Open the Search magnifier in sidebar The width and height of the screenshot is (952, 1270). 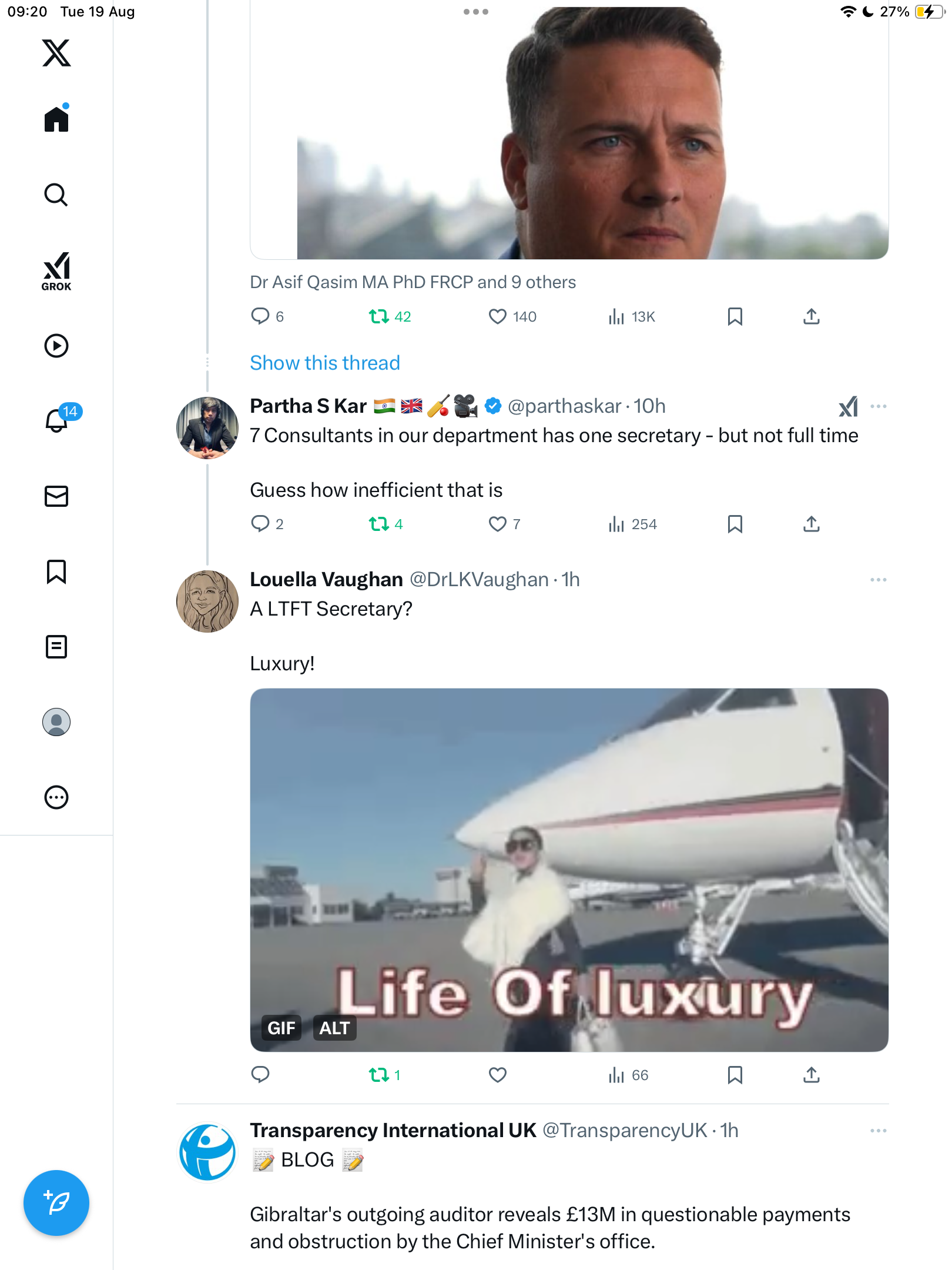[56, 195]
